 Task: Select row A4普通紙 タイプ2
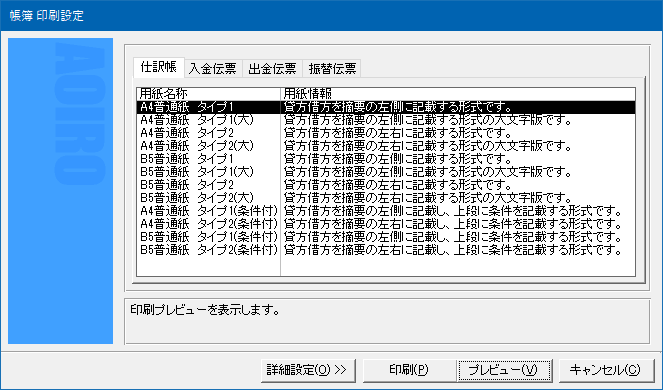click(386, 133)
